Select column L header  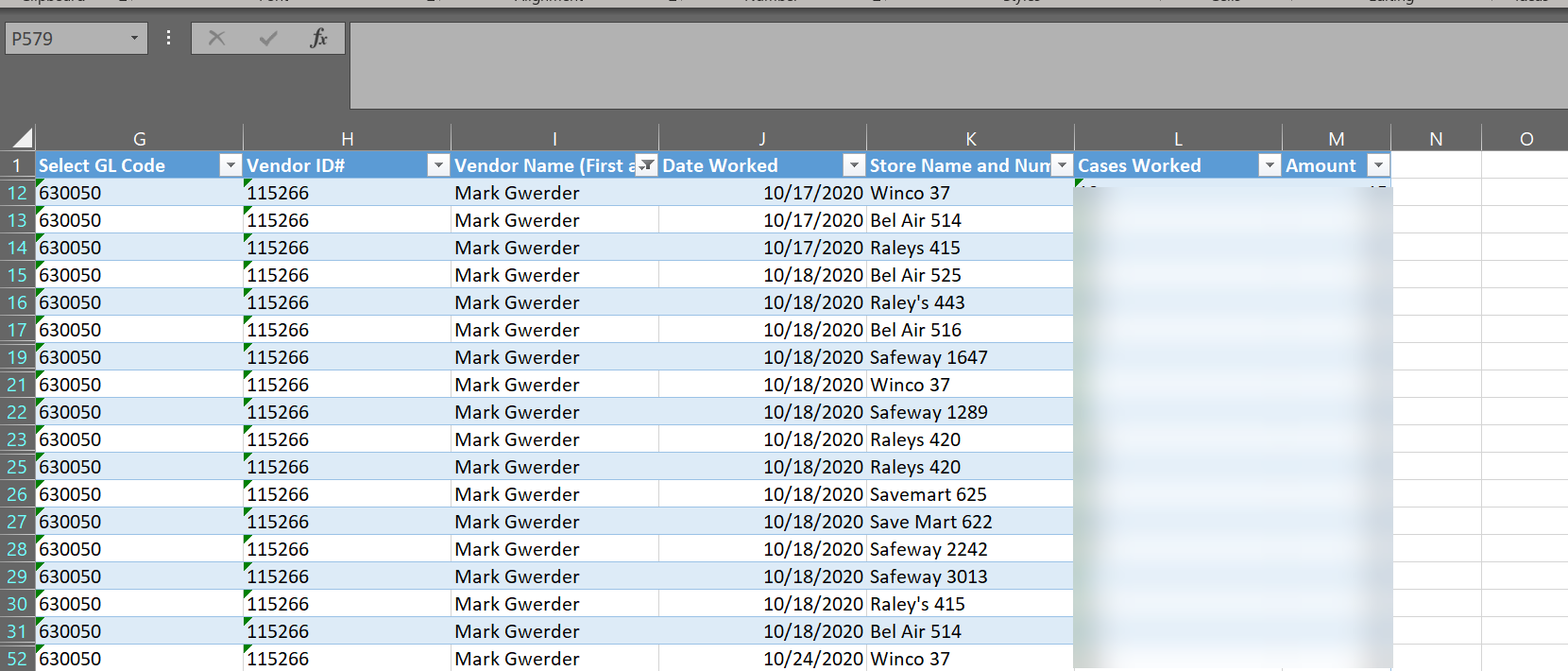click(1178, 139)
